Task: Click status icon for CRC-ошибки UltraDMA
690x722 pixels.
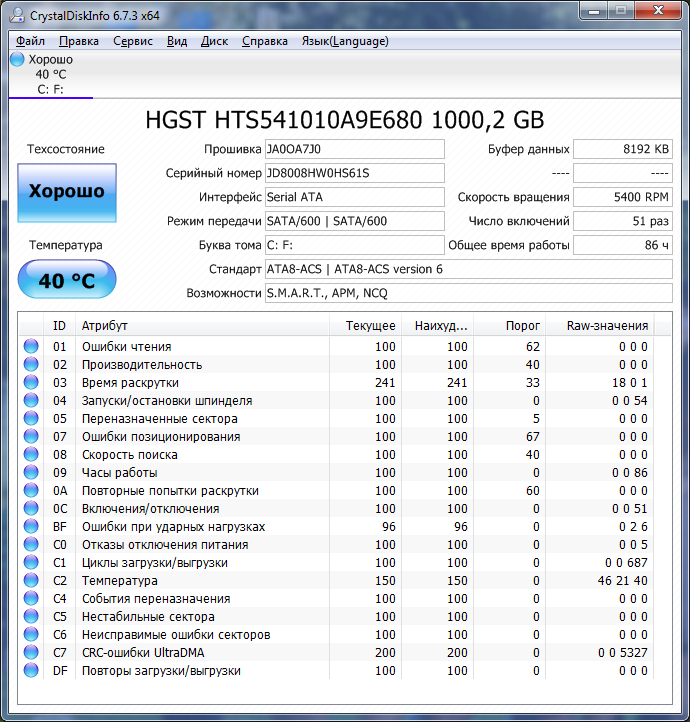Action: [31, 653]
